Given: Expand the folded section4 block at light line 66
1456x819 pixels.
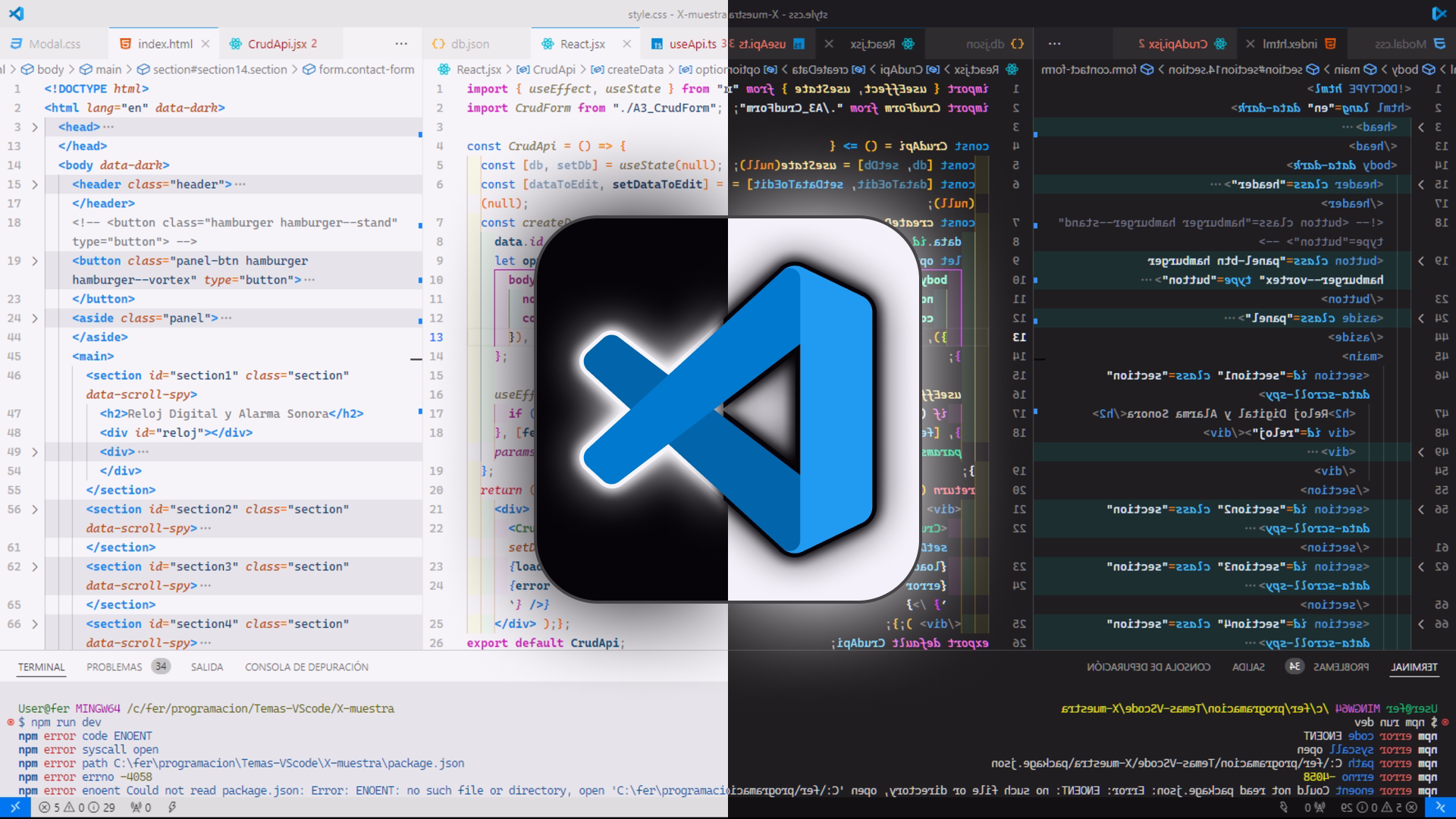Looking at the screenshot, I should click(35, 624).
